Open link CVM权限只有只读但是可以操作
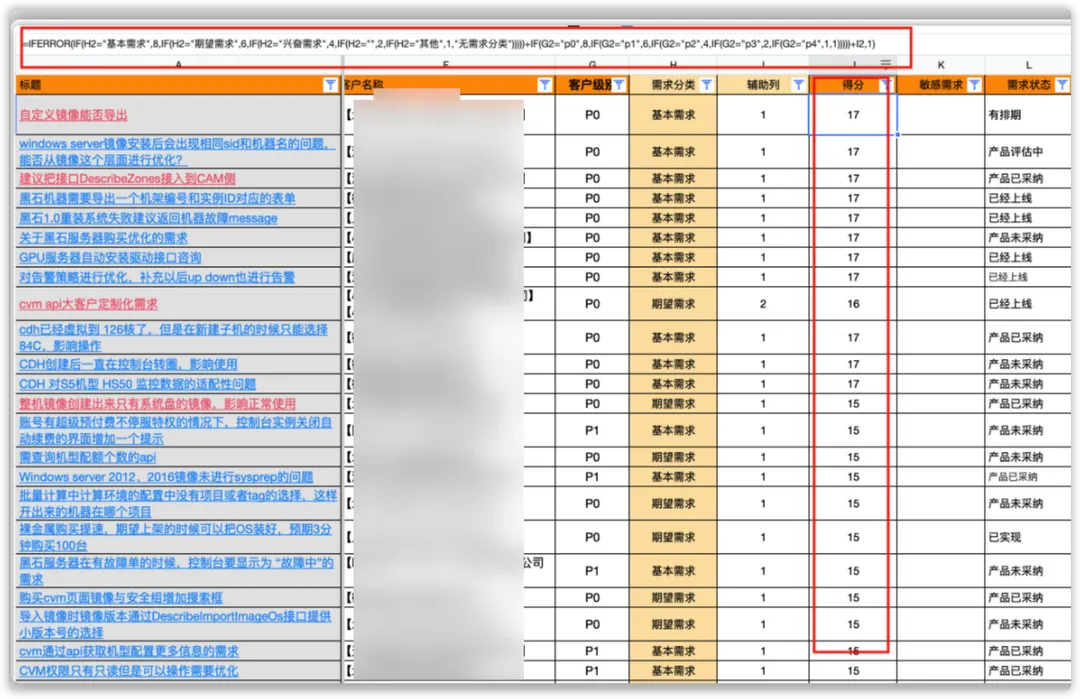The width and height of the screenshot is (1080, 699). (x=129, y=671)
